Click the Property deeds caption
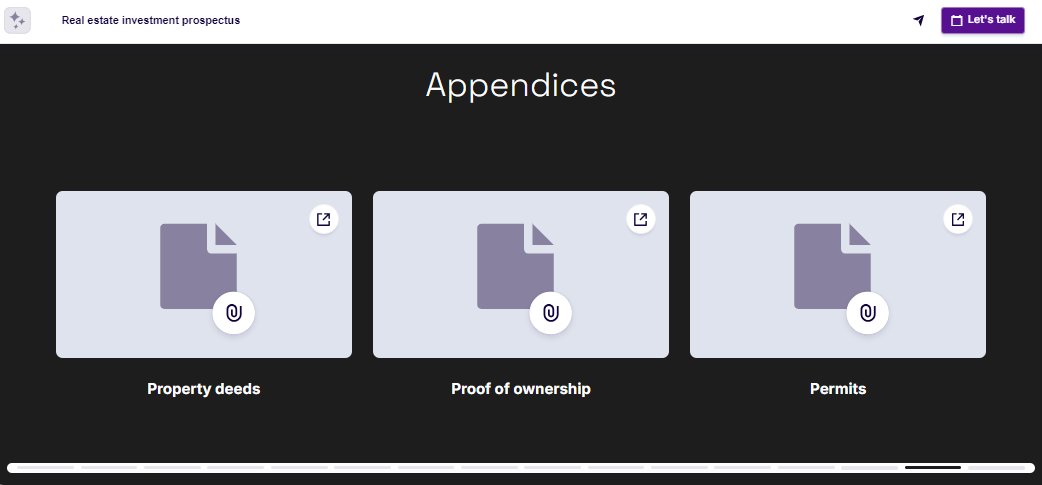 (x=203, y=389)
